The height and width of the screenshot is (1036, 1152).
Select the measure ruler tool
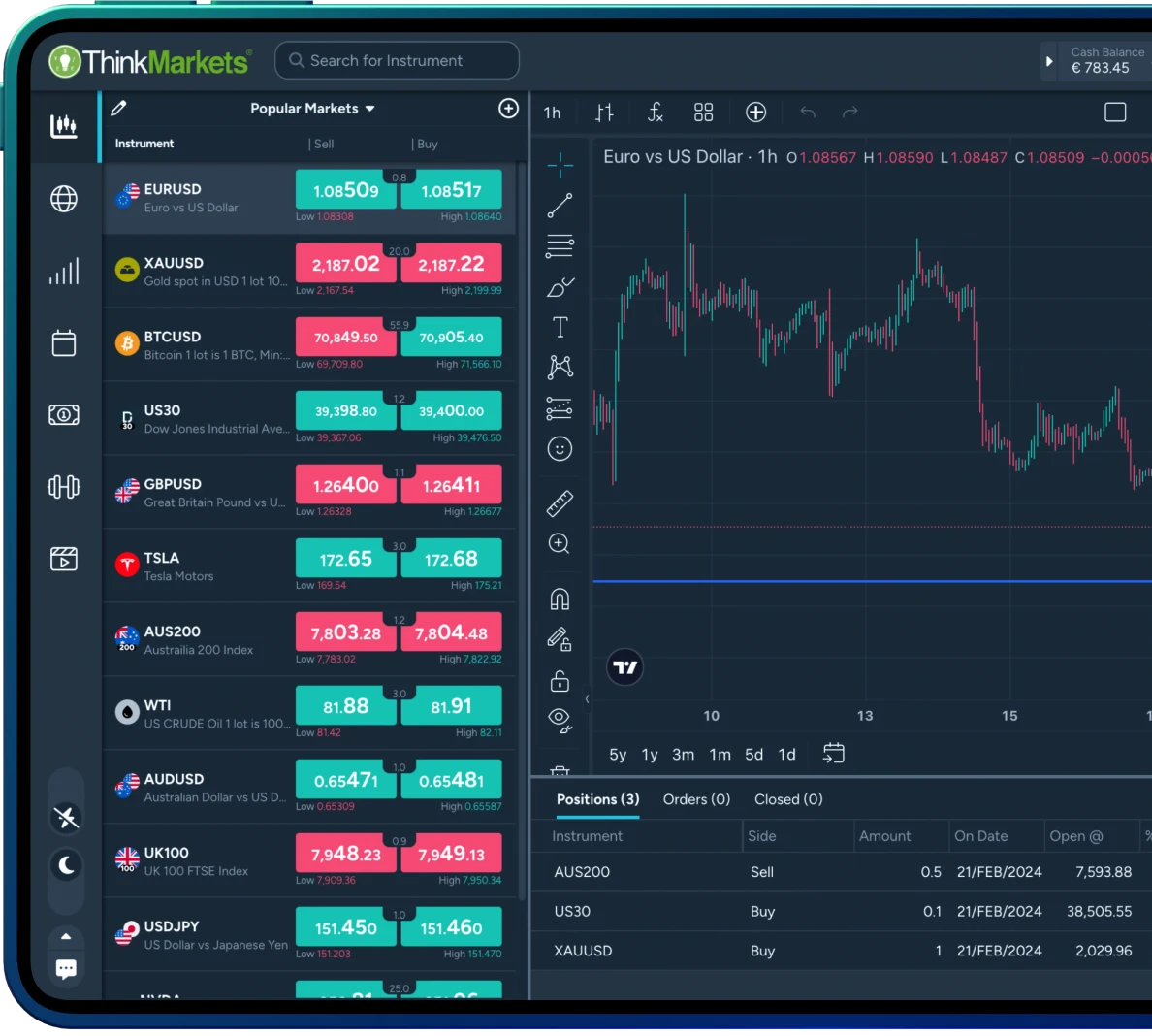click(x=560, y=502)
